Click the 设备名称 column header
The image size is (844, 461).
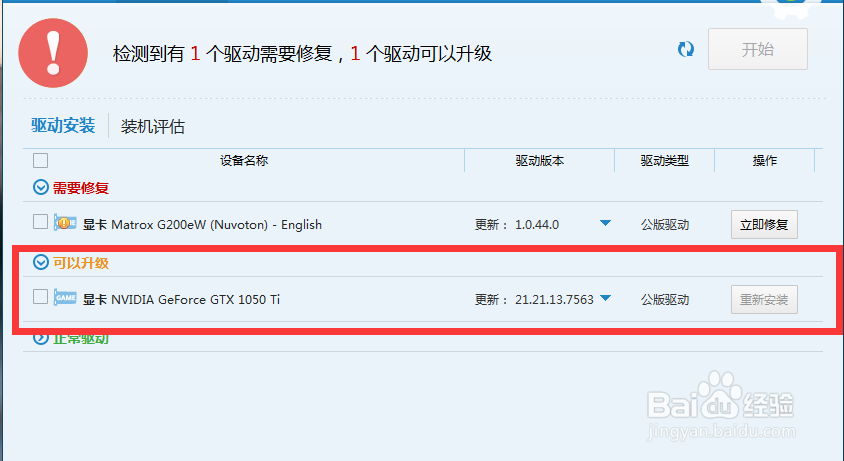point(244,160)
